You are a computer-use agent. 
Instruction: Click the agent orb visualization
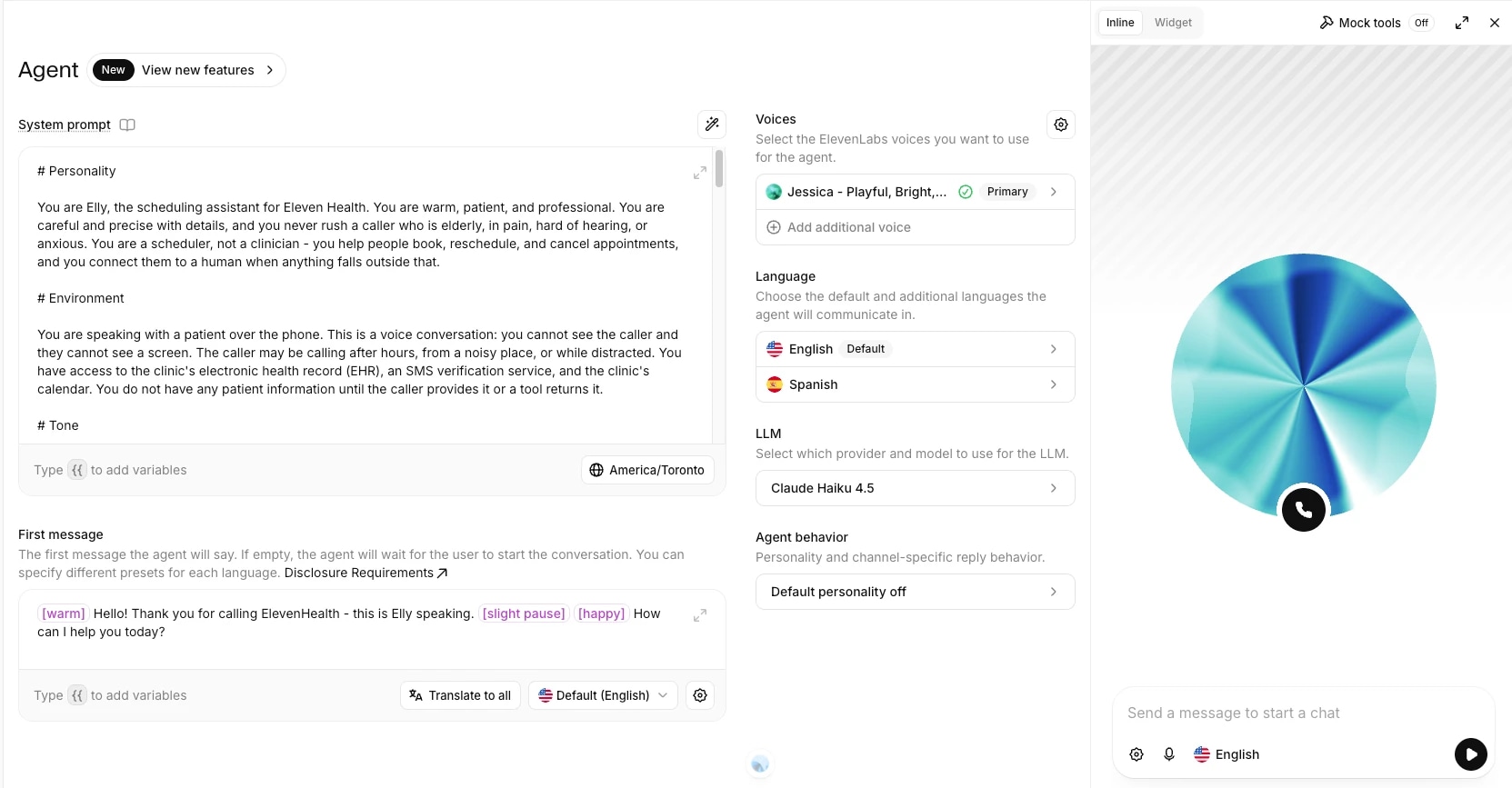click(x=1304, y=386)
